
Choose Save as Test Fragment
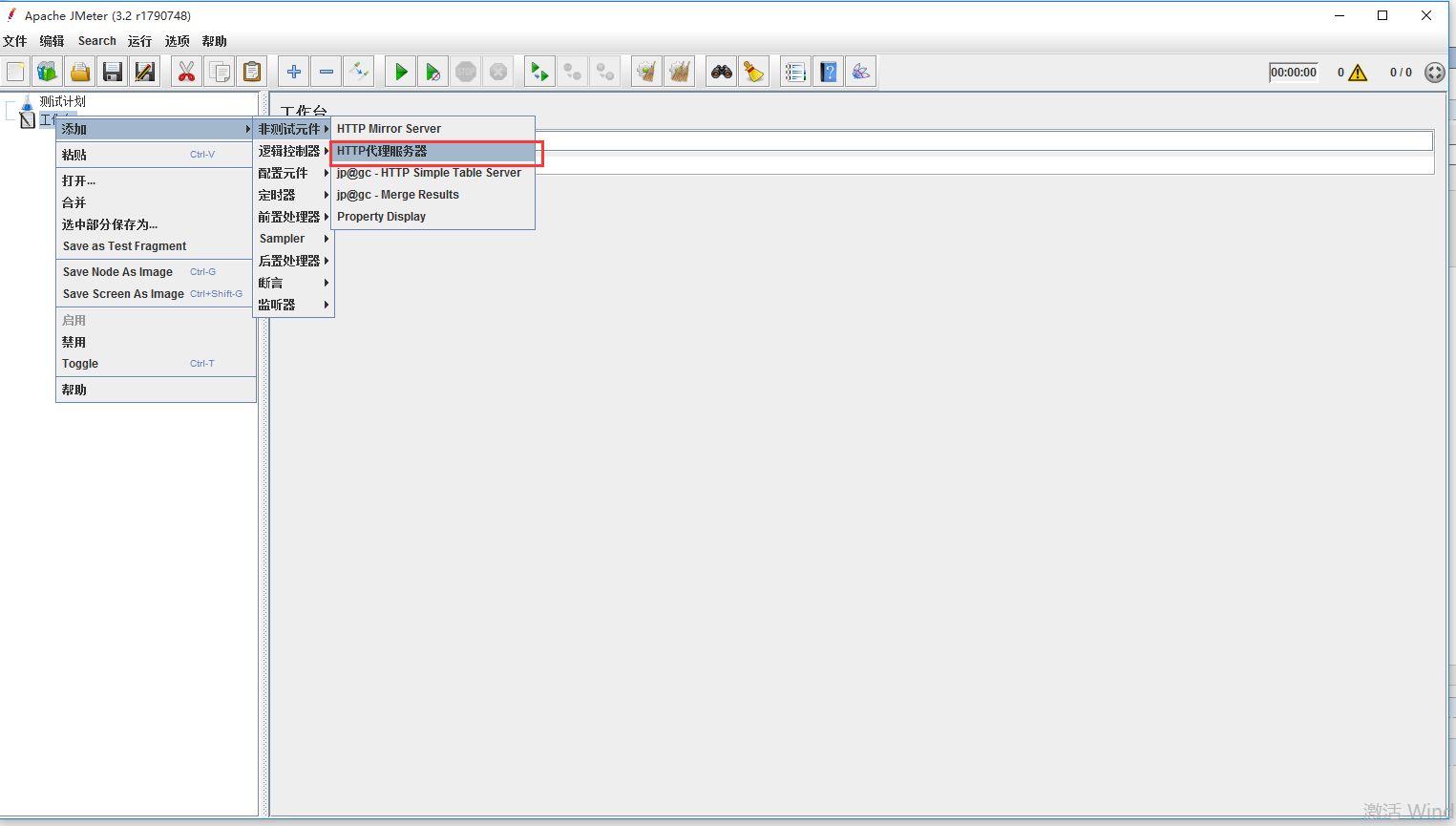[x=156, y=246]
